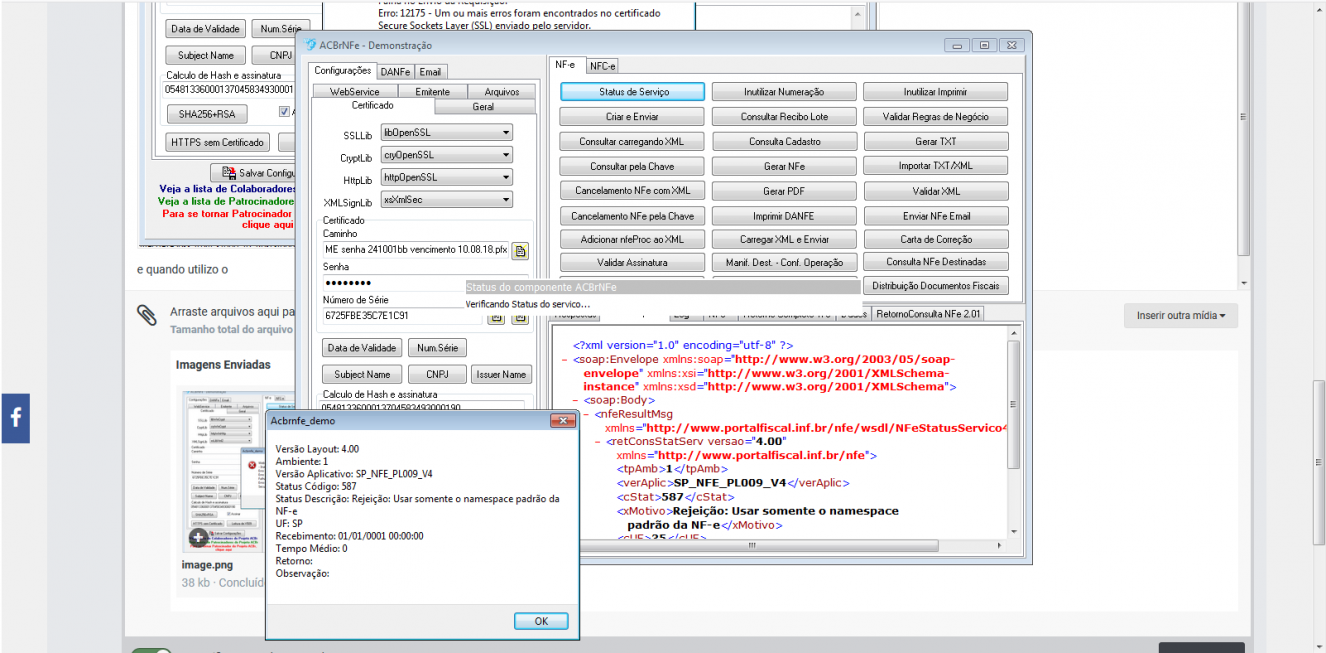Open the WebService sub-tab
The height and width of the screenshot is (653, 1326).
click(355, 92)
